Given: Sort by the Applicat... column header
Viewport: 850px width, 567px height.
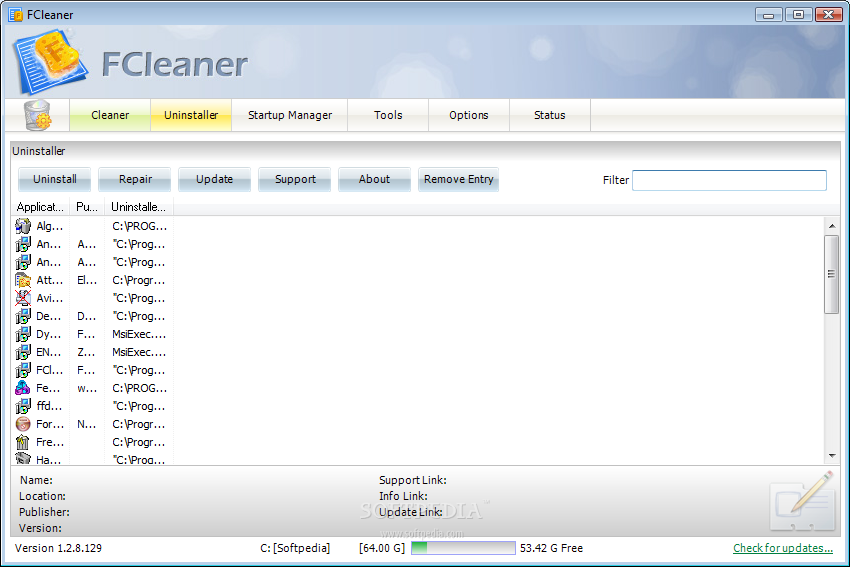Looking at the screenshot, I should (40, 207).
